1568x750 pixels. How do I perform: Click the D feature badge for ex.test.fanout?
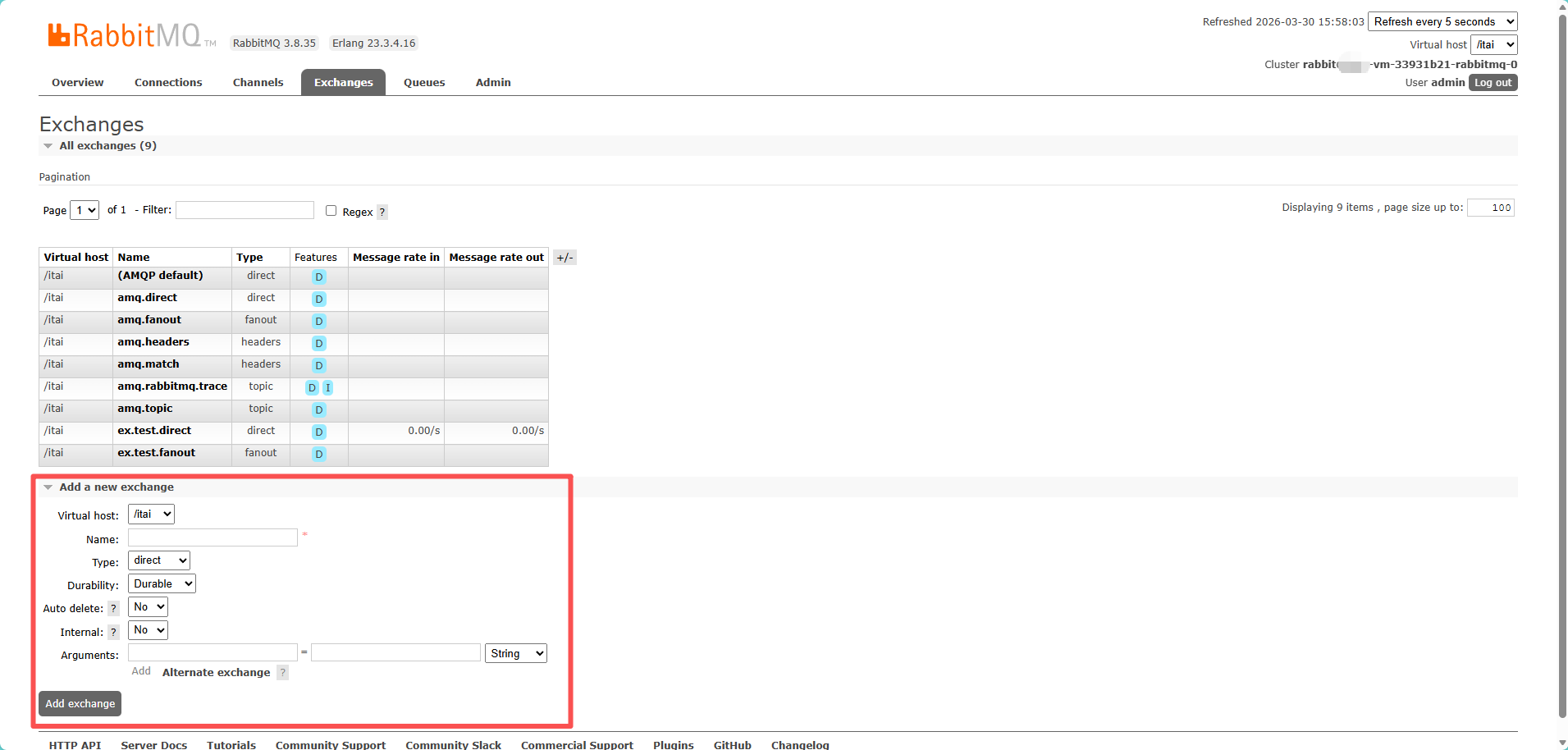click(x=319, y=455)
